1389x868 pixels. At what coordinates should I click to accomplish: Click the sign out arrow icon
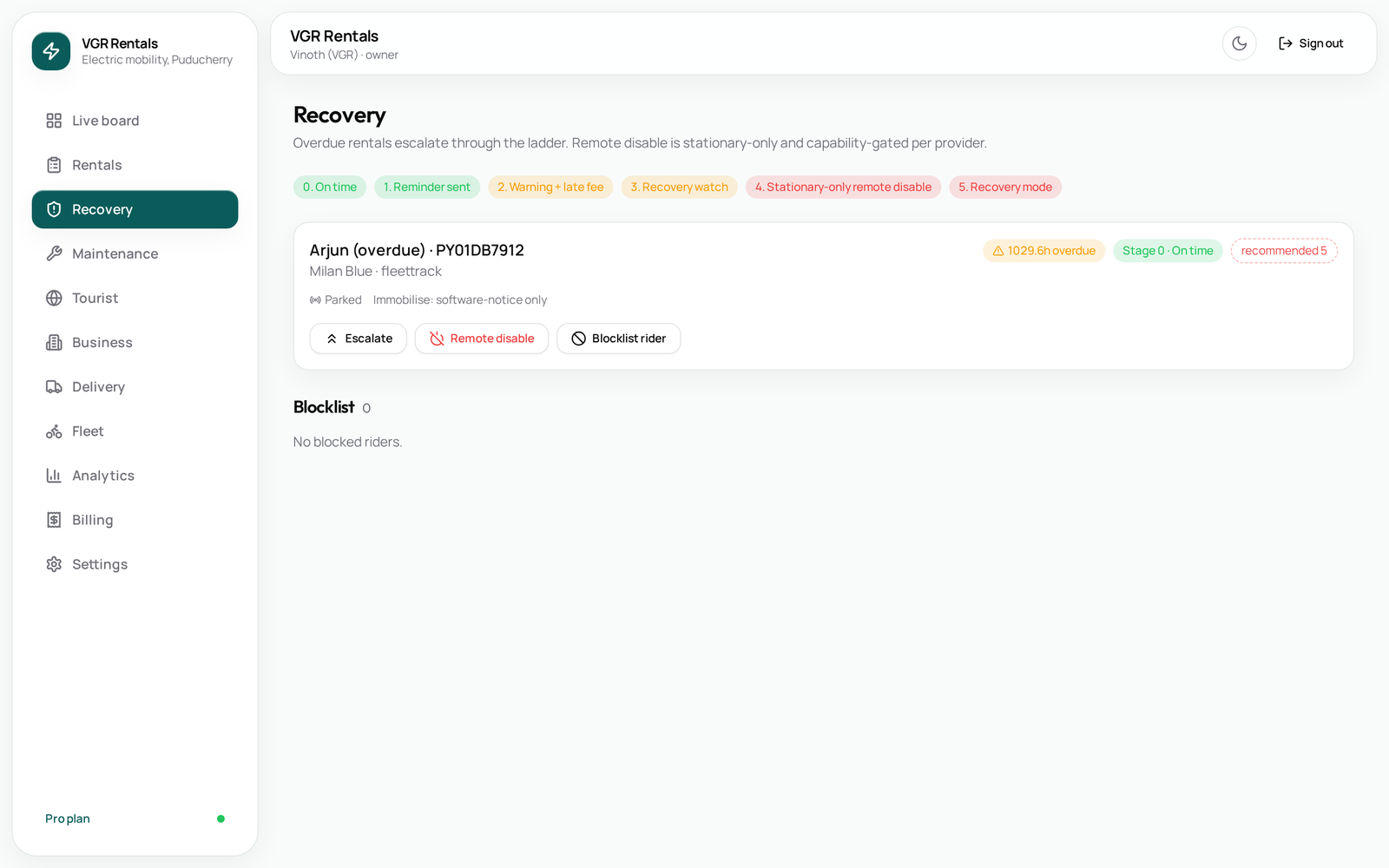click(x=1286, y=43)
